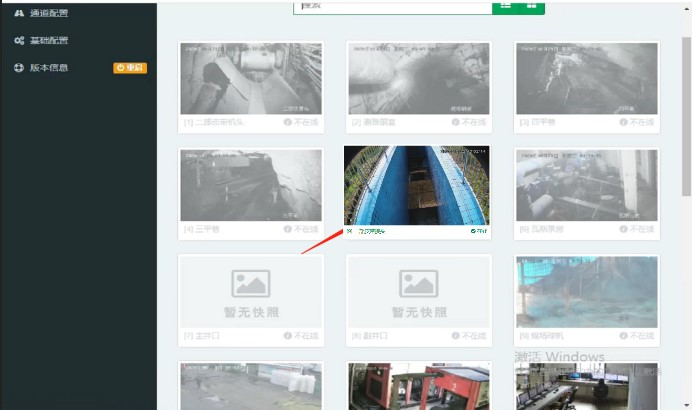Open 基础配置 in the sidebar

point(49,41)
